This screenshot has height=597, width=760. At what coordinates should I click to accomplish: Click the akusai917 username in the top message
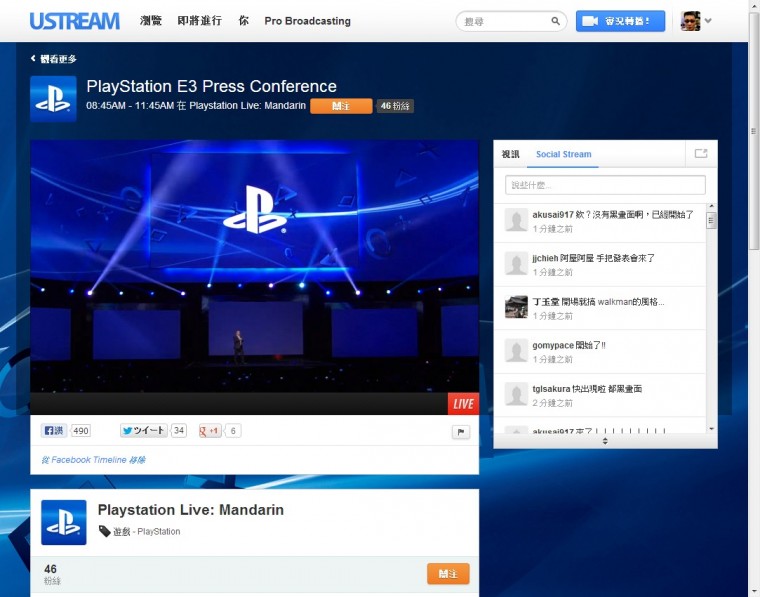point(553,215)
